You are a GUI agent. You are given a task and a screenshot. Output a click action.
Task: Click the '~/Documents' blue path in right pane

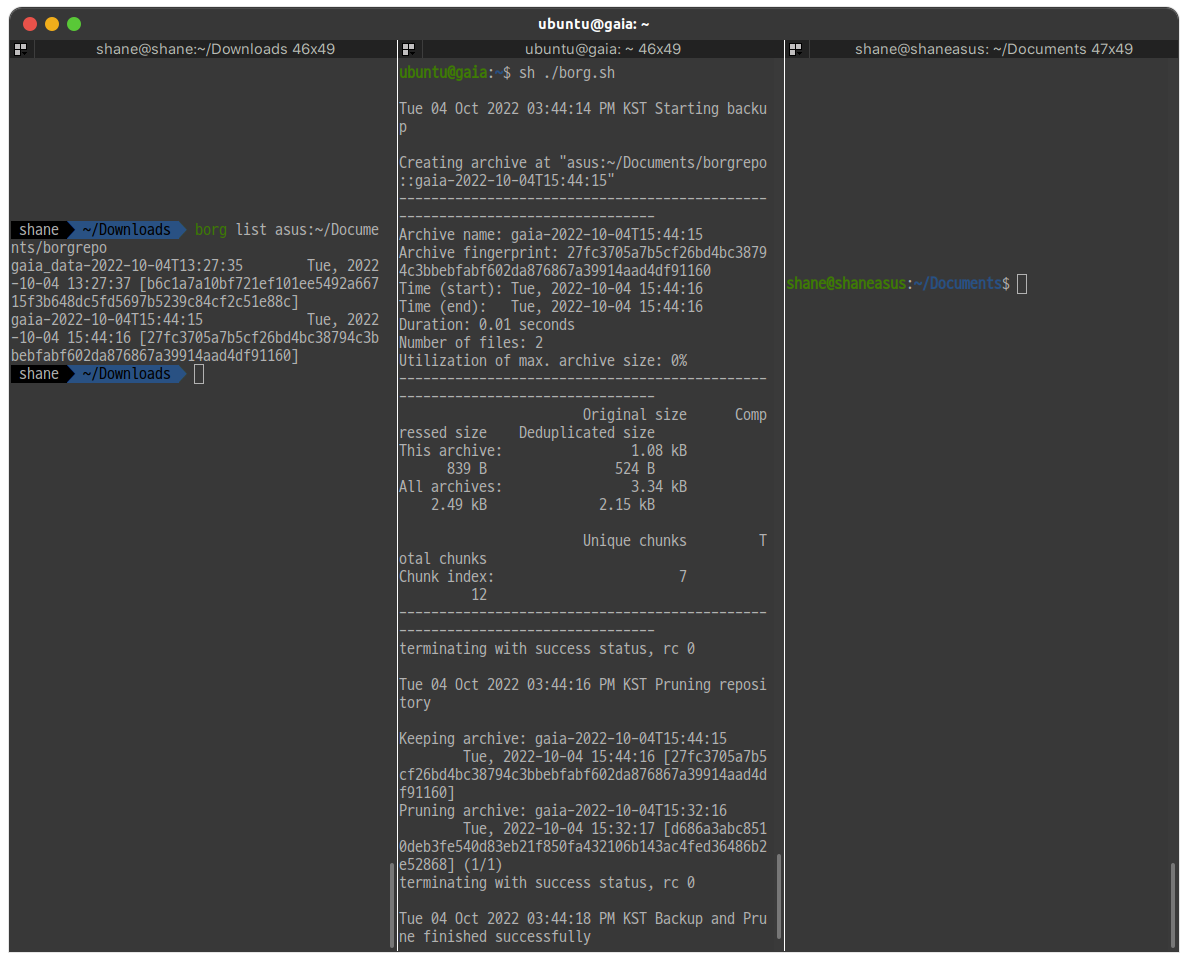(x=958, y=284)
